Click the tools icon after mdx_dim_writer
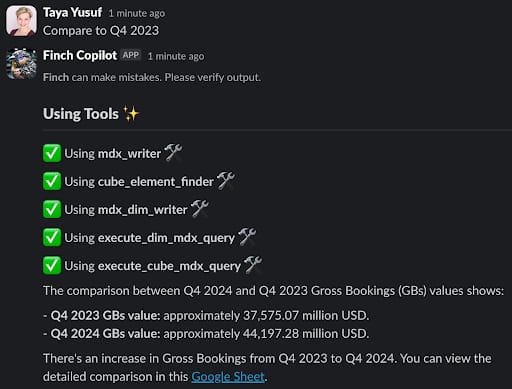The height and width of the screenshot is (389, 512). click(200, 209)
